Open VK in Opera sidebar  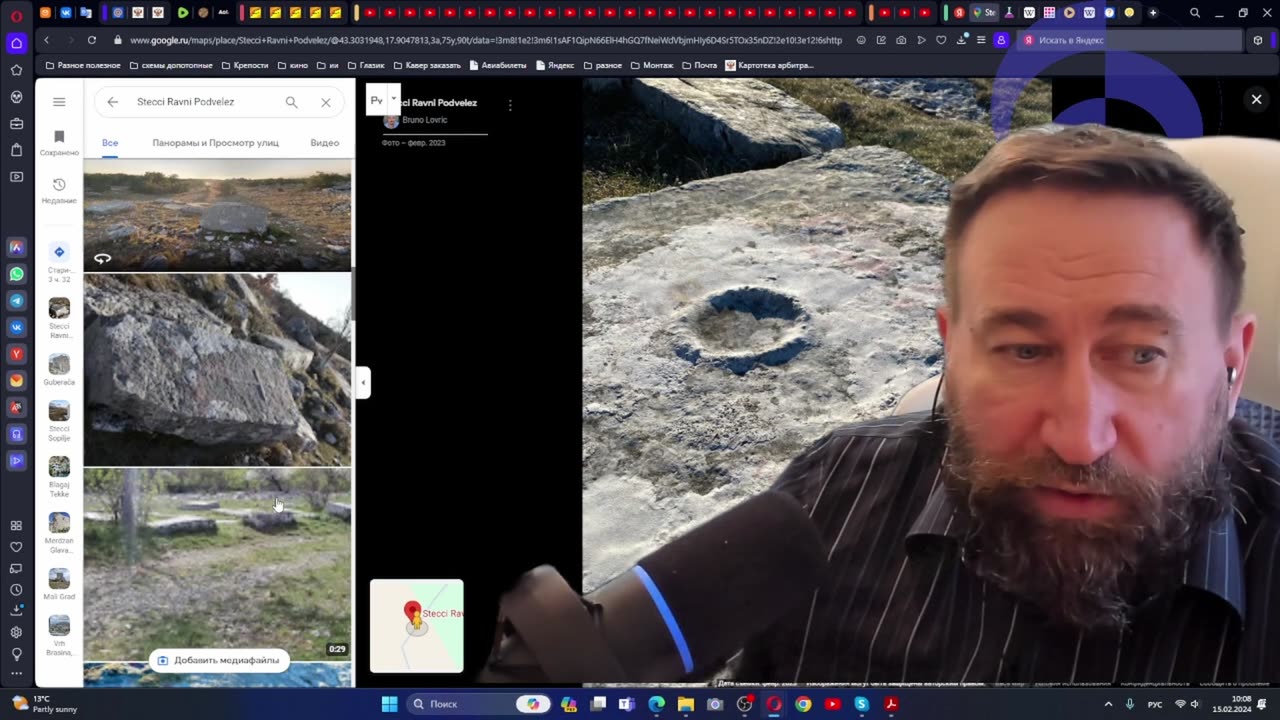(16, 327)
